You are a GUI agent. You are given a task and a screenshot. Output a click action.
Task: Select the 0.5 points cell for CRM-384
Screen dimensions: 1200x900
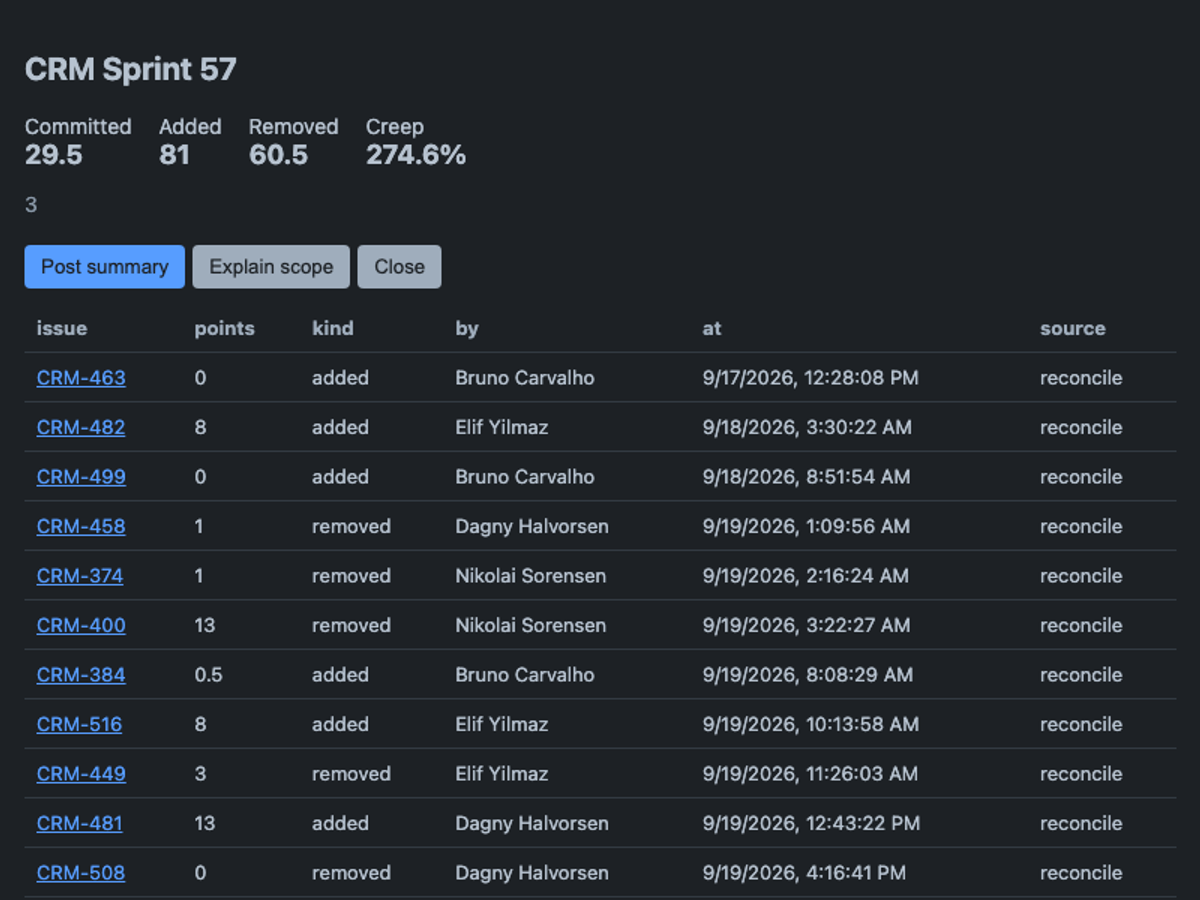coord(209,675)
